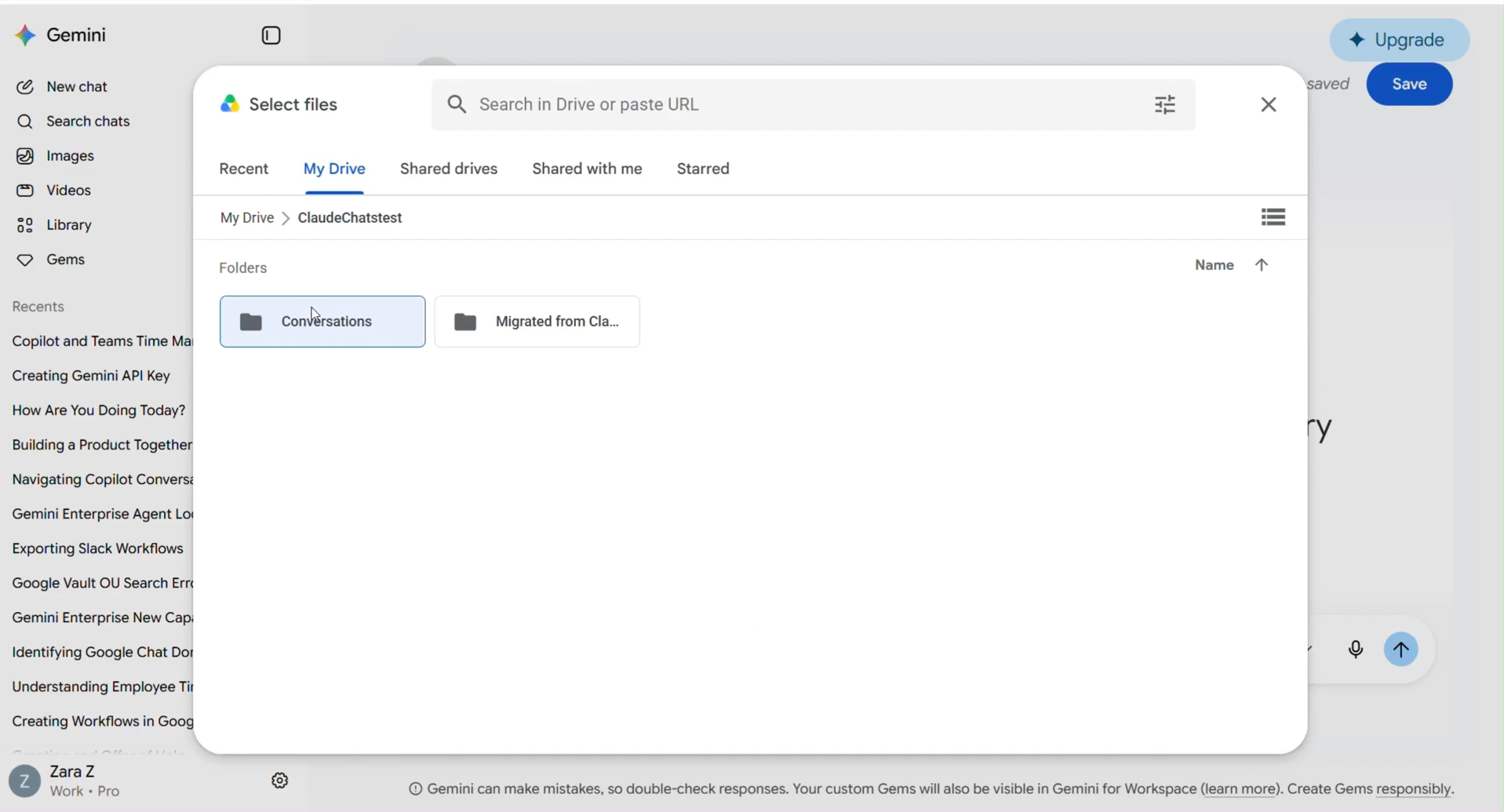Open Understanding Employee Ti... chat

(101, 686)
